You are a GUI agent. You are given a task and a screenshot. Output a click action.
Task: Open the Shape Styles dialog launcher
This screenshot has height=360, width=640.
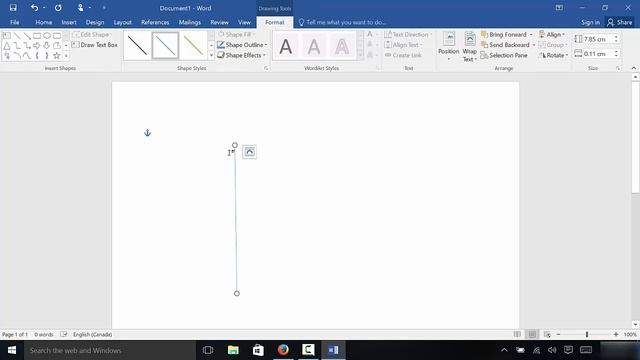pyautogui.click(x=266, y=68)
